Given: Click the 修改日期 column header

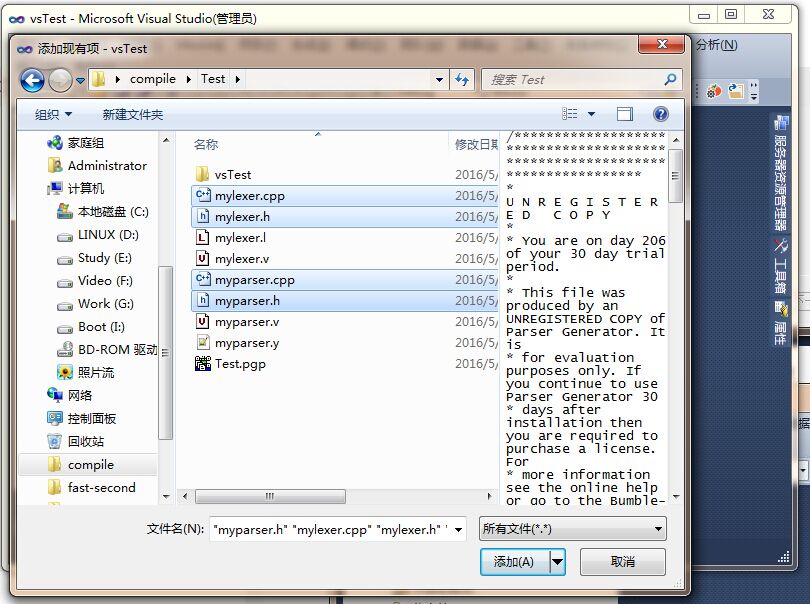Looking at the screenshot, I should (476, 144).
